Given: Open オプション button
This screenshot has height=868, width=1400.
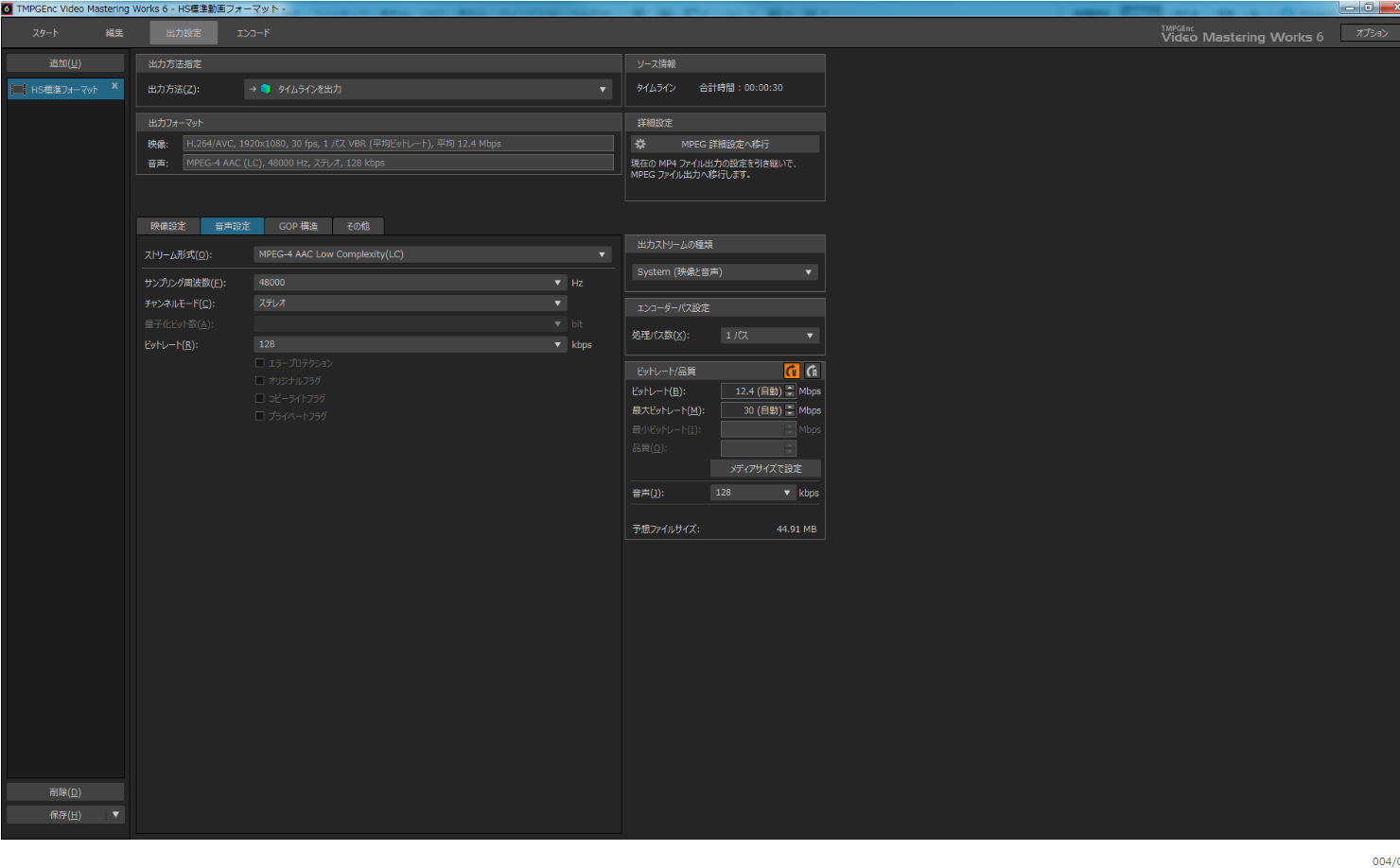Looking at the screenshot, I should coord(1371,33).
